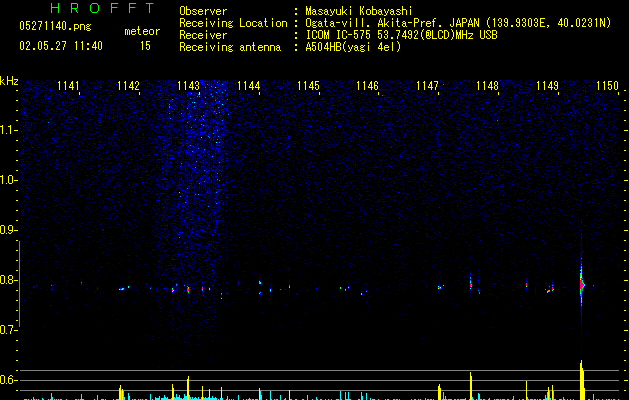Click the 0.6 frequency axis label
Viewport: 629px width, 400px height.
point(8,380)
